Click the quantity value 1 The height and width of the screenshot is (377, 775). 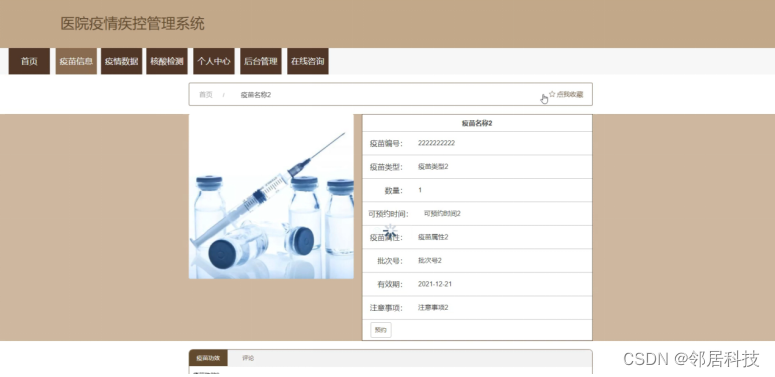tap(420, 190)
